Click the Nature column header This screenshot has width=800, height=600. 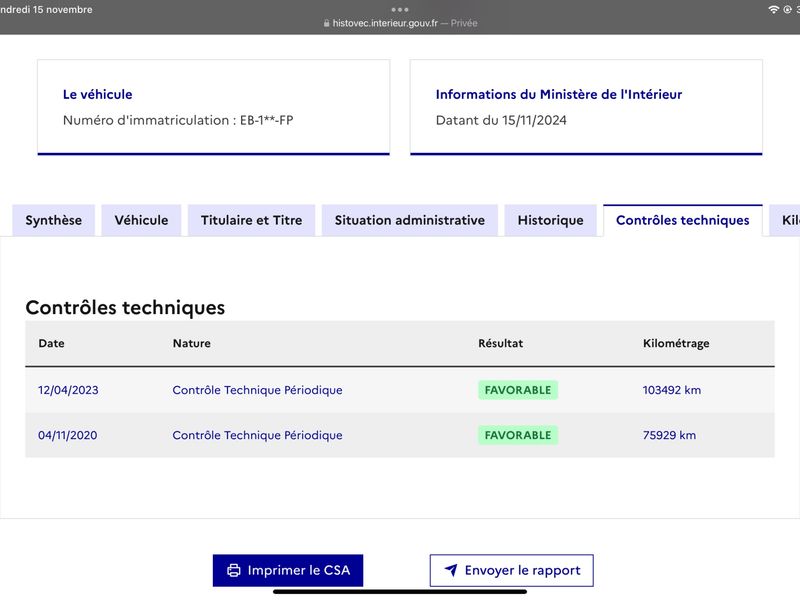192,343
